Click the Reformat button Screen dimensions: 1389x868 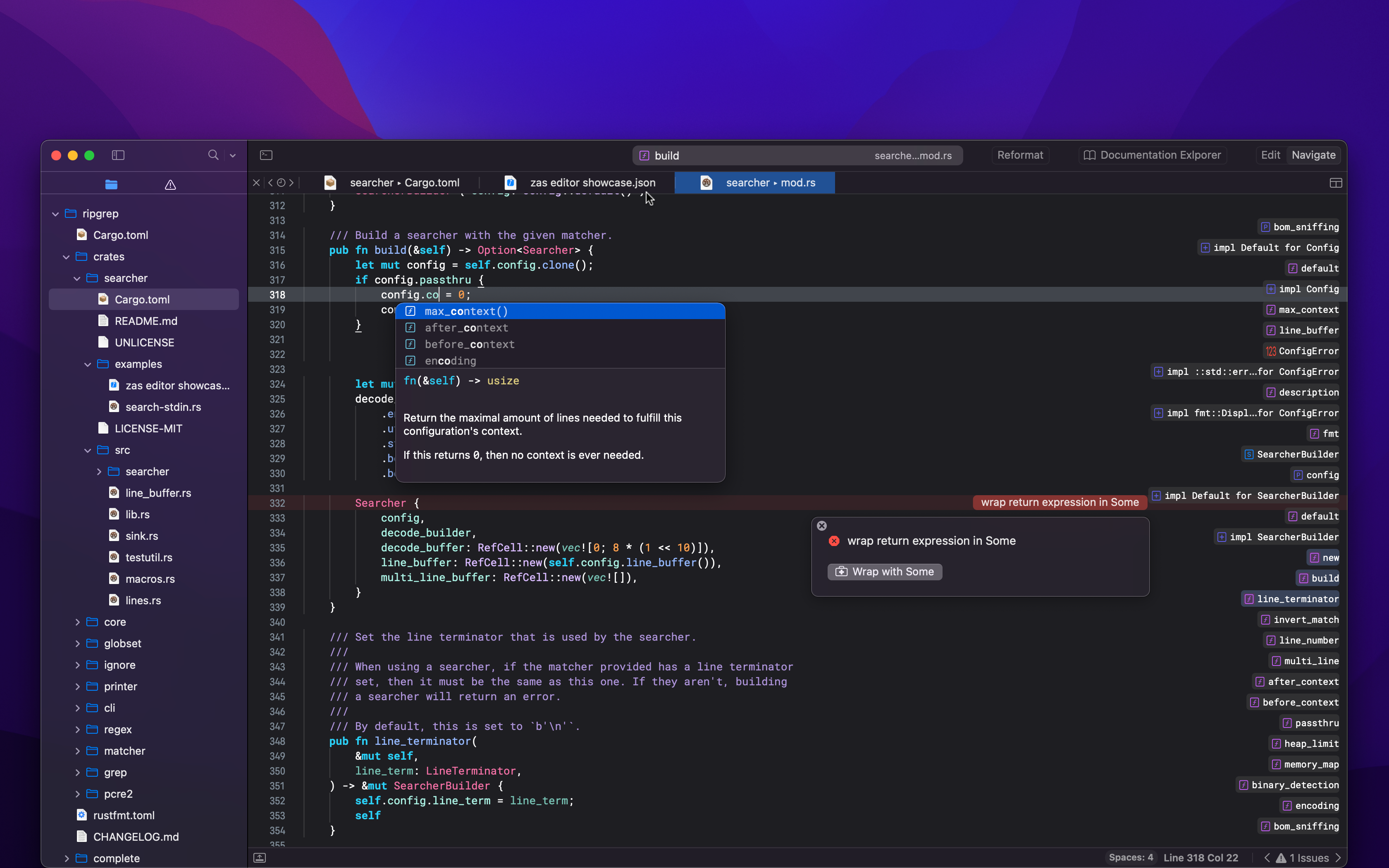tap(1020, 155)
